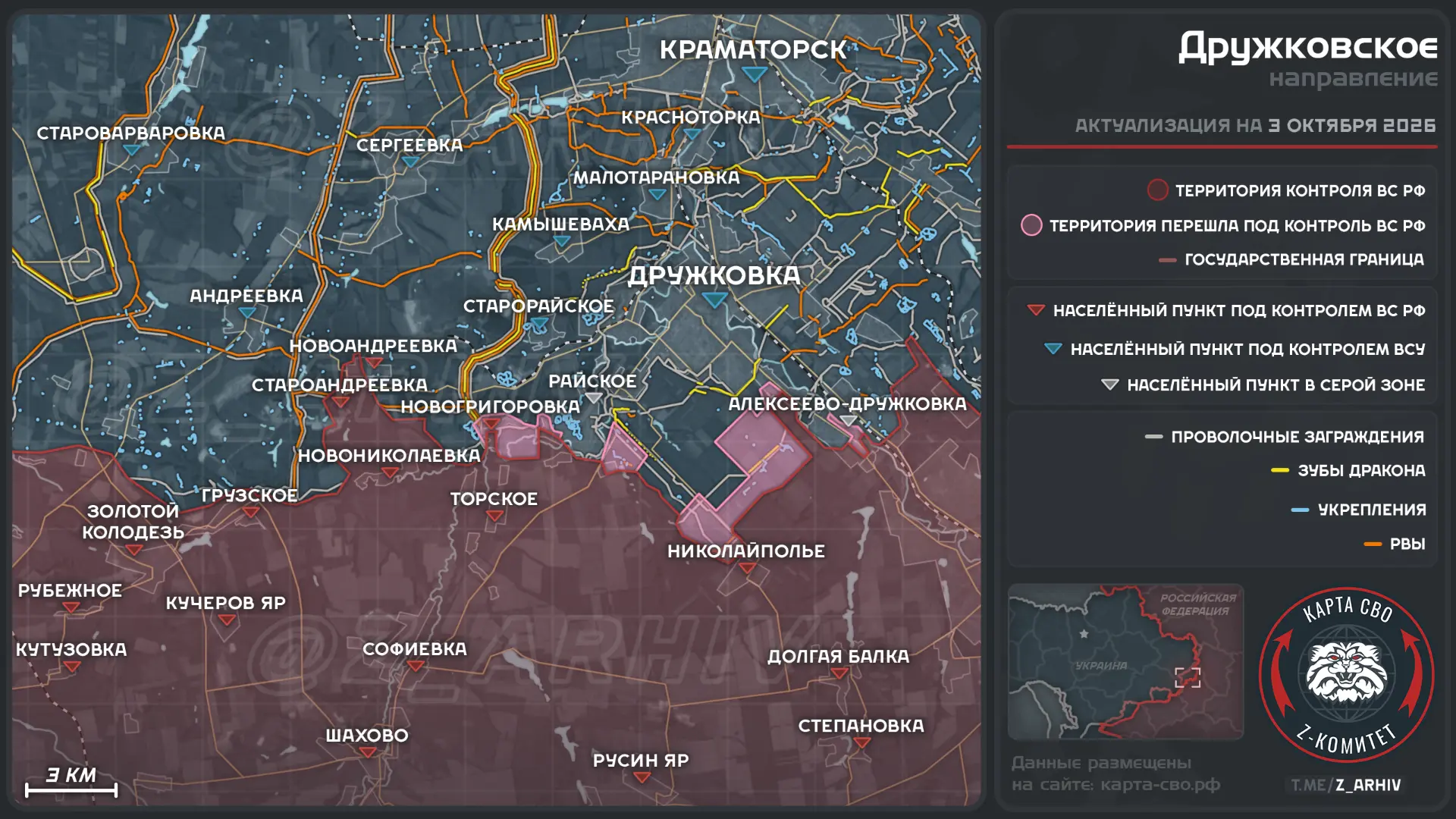The image size is (1456, 819).
Task: Click the blue marker under Дружковка
Action: [714, 300]
